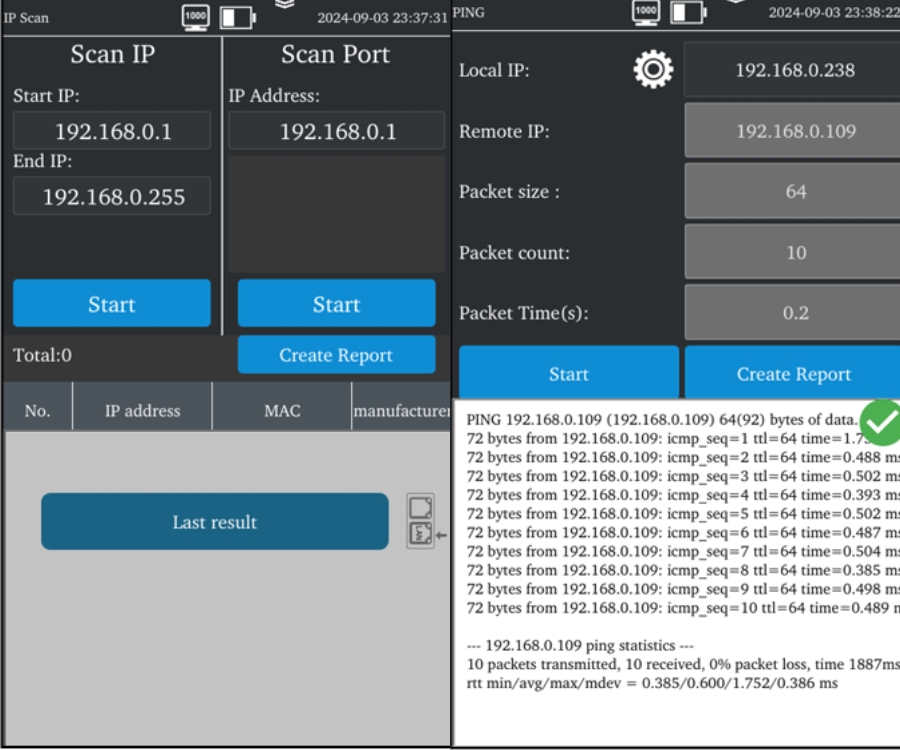Set the Packet count field
The height and width of the screenshot is (750, 900).
[795, 252]
